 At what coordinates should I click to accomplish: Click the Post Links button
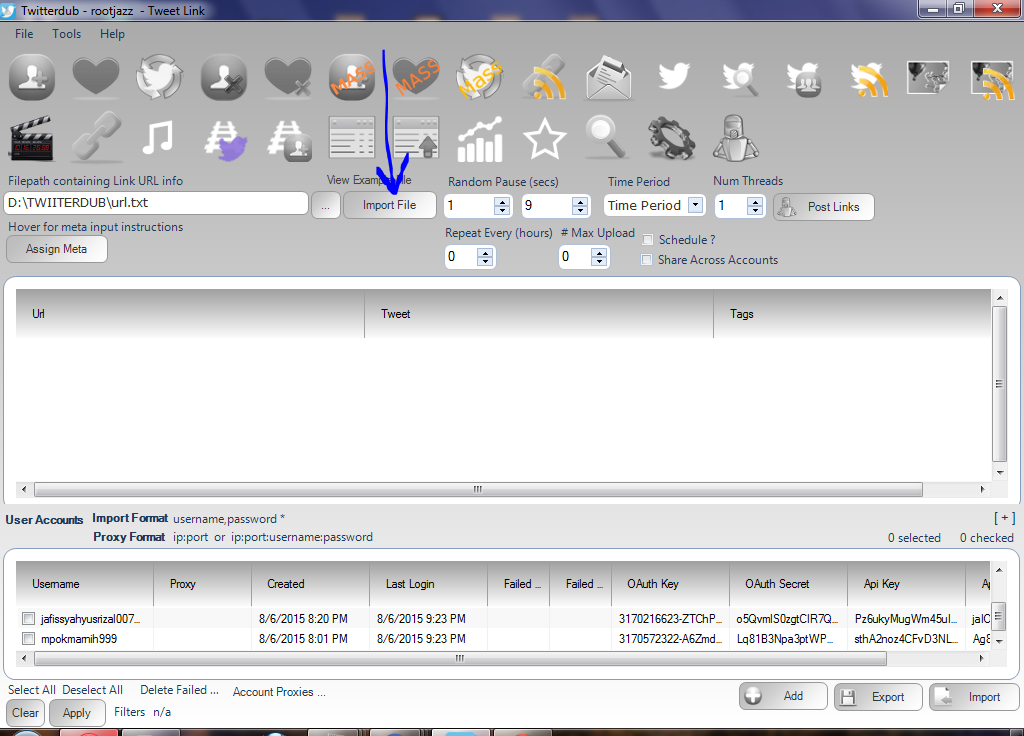(x=824, y=207)
